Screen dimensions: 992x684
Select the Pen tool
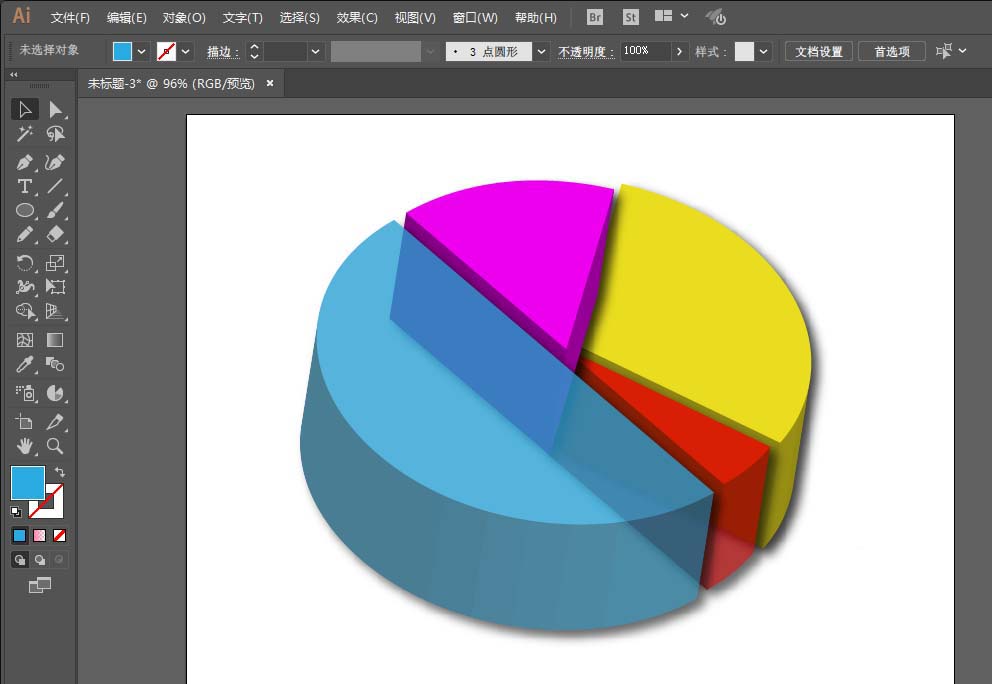25,163
